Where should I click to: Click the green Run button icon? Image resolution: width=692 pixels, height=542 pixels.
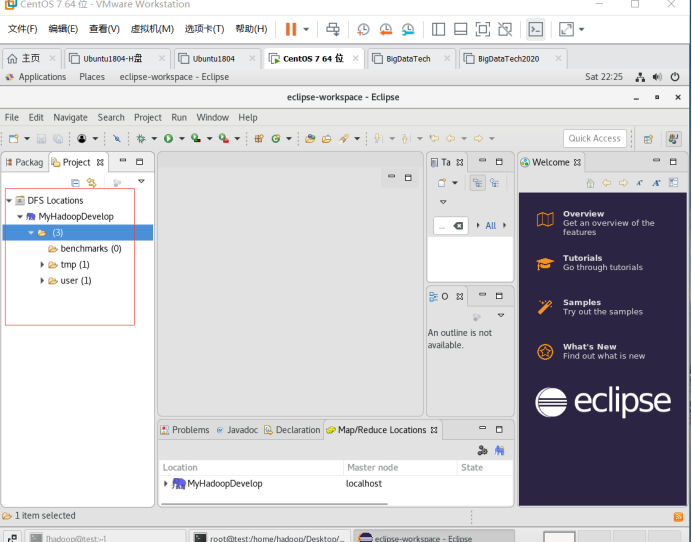pos(168,139)
